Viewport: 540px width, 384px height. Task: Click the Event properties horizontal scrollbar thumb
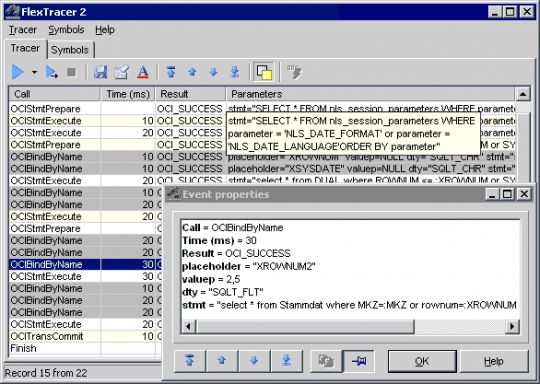pos(305,326)
